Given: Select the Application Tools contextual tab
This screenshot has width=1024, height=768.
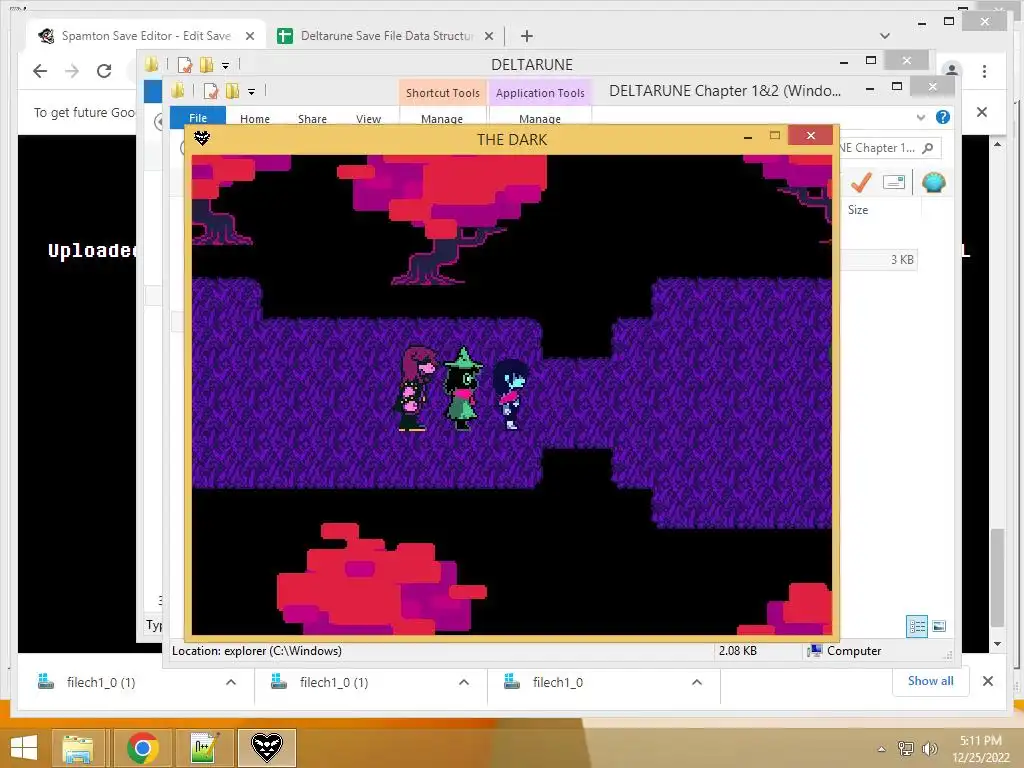Looking at the screenshot, I should [540, 93].
